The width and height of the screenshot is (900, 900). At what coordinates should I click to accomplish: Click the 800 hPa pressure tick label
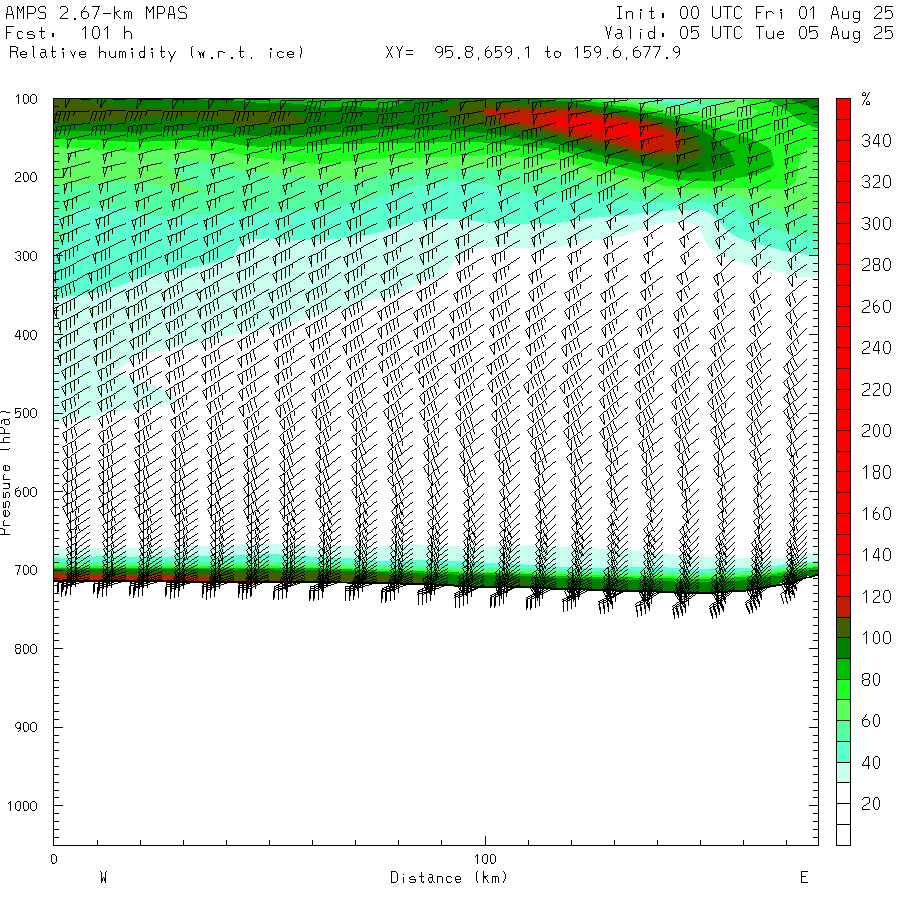tap(26, 649)
